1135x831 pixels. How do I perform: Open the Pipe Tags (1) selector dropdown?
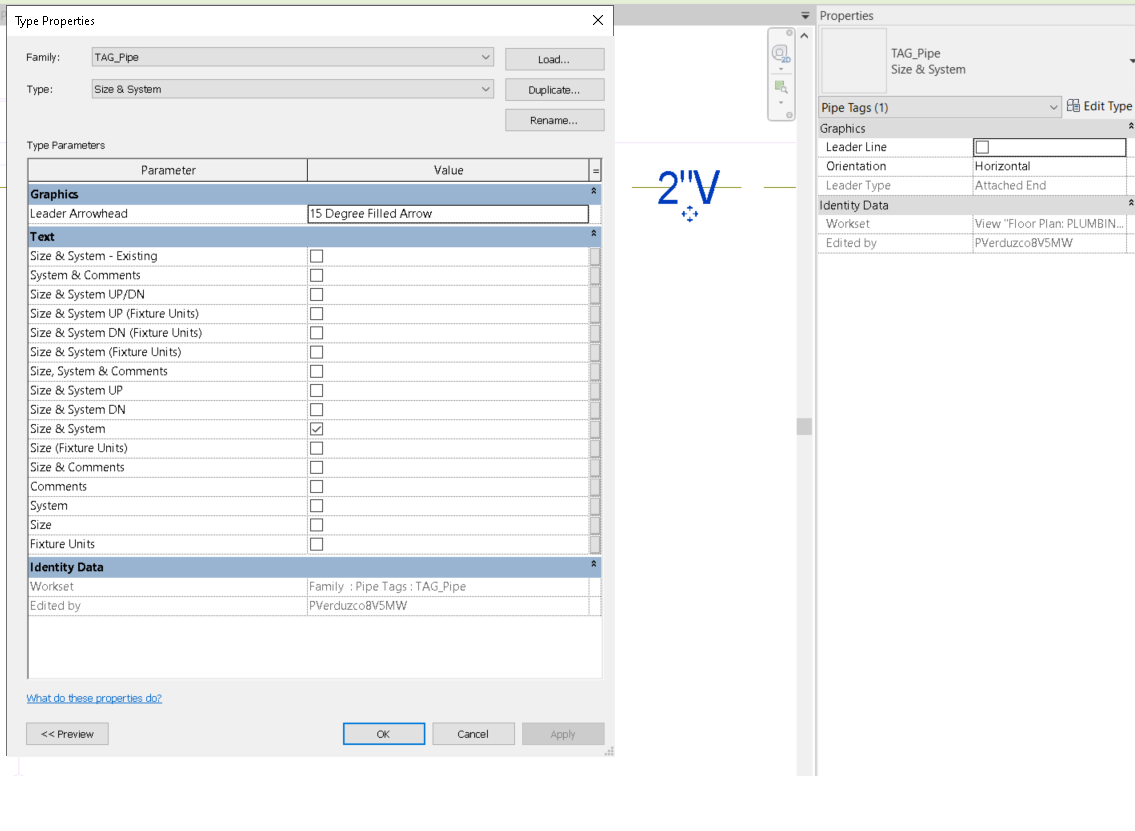[1053, 107]
